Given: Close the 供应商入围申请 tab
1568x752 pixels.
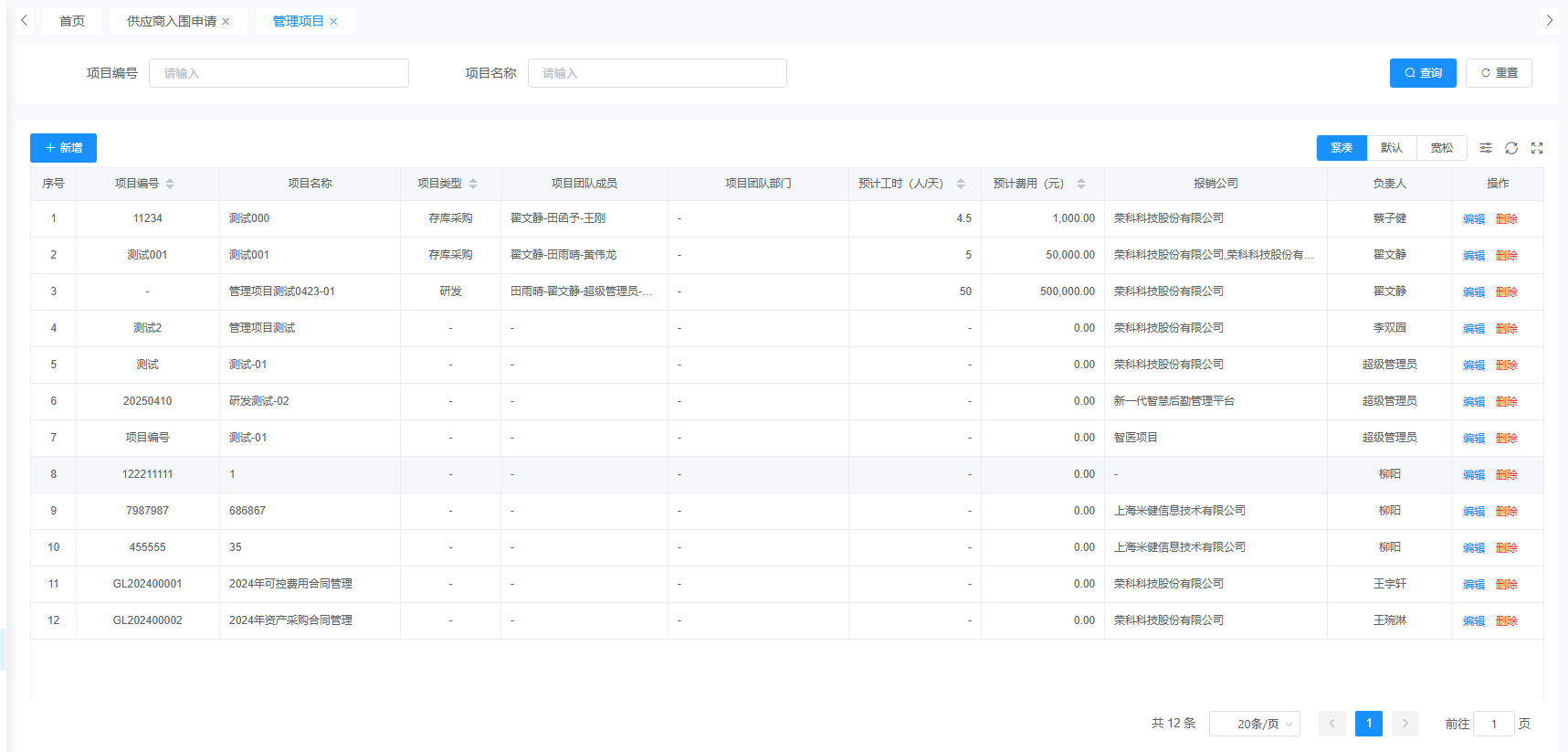Looking at the screenshot, I should tap(226, 22).
